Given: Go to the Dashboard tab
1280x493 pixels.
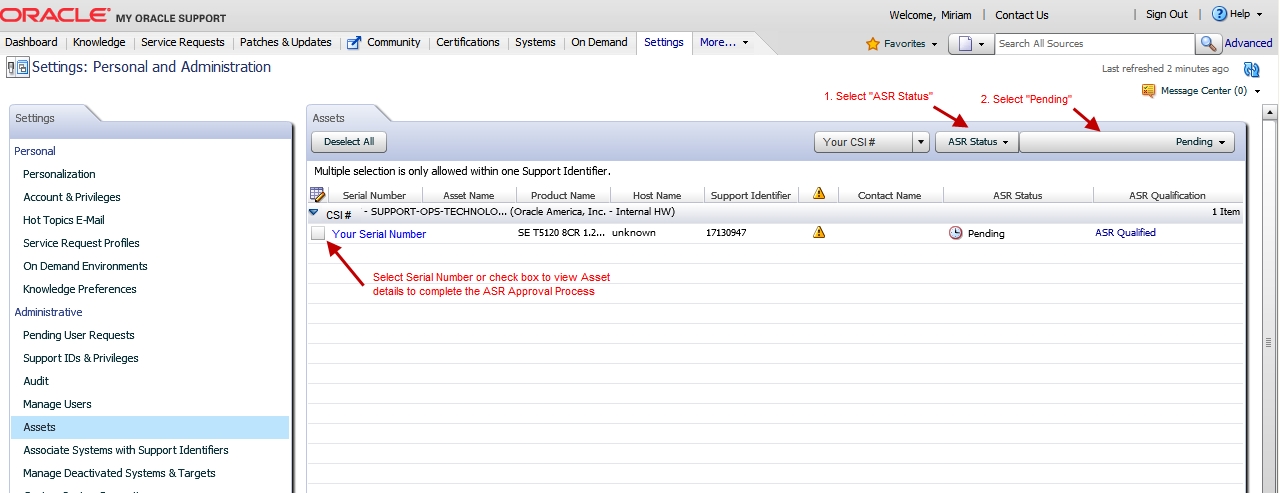Looking at the screenshot, I should (x=31, y=43).
